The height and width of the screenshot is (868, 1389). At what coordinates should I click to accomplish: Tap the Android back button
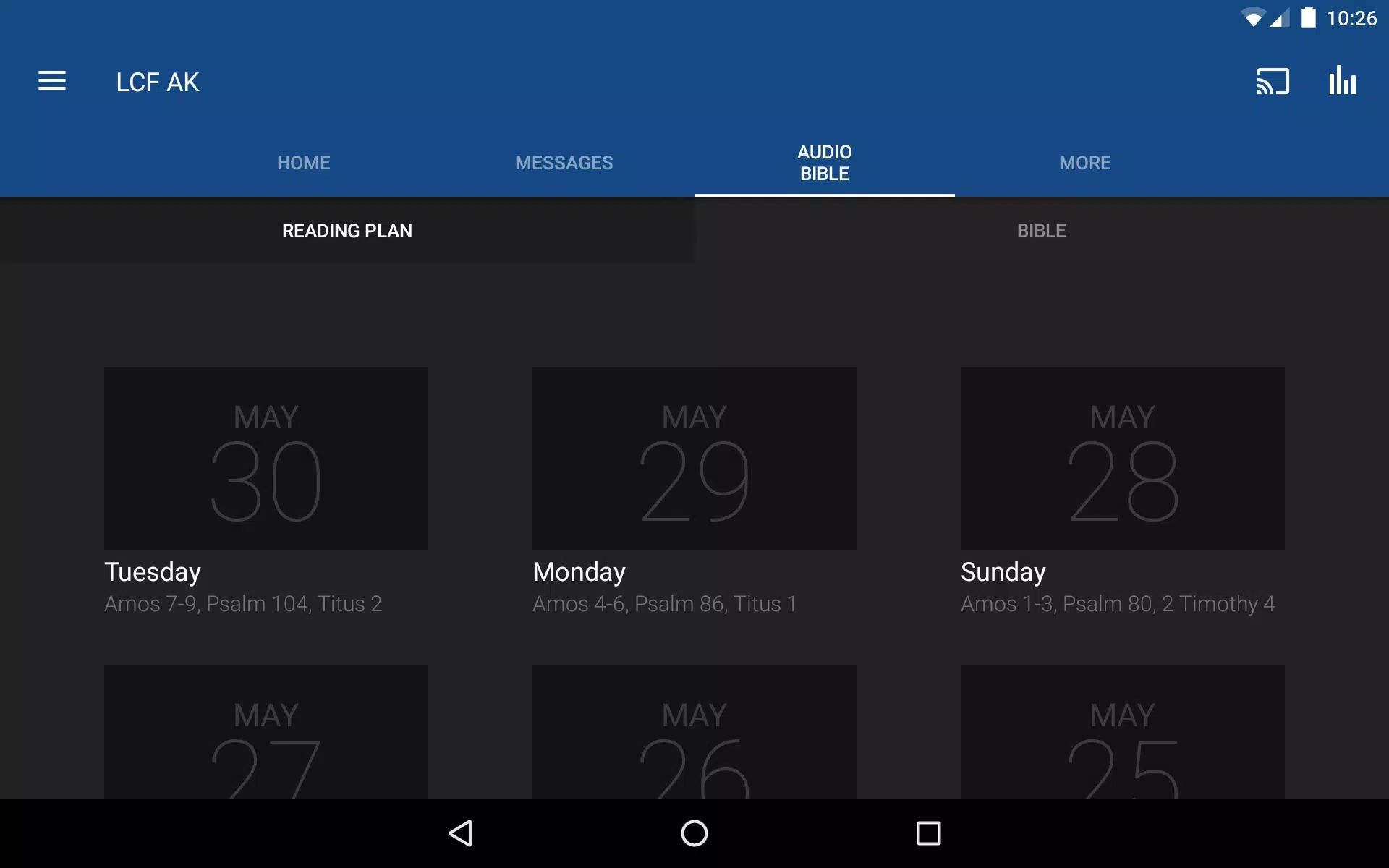[x=461, y=833]
